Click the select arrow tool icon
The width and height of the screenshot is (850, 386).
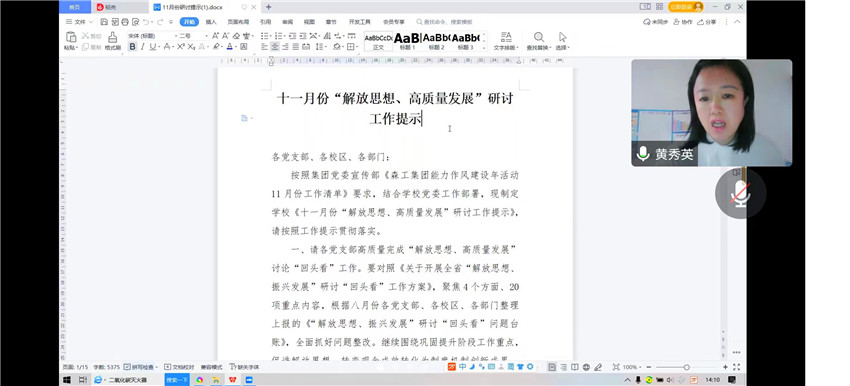(x=563, y=37)
